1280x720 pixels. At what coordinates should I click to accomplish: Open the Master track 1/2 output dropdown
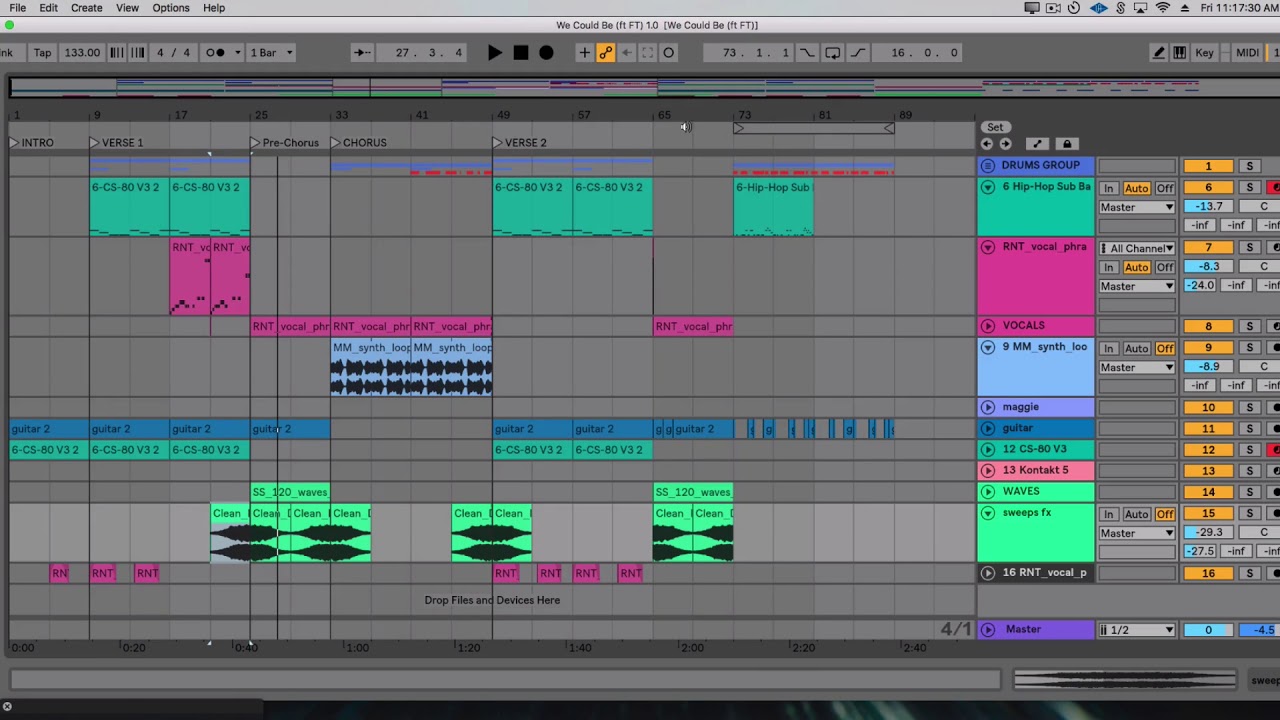pos(1137,630)
